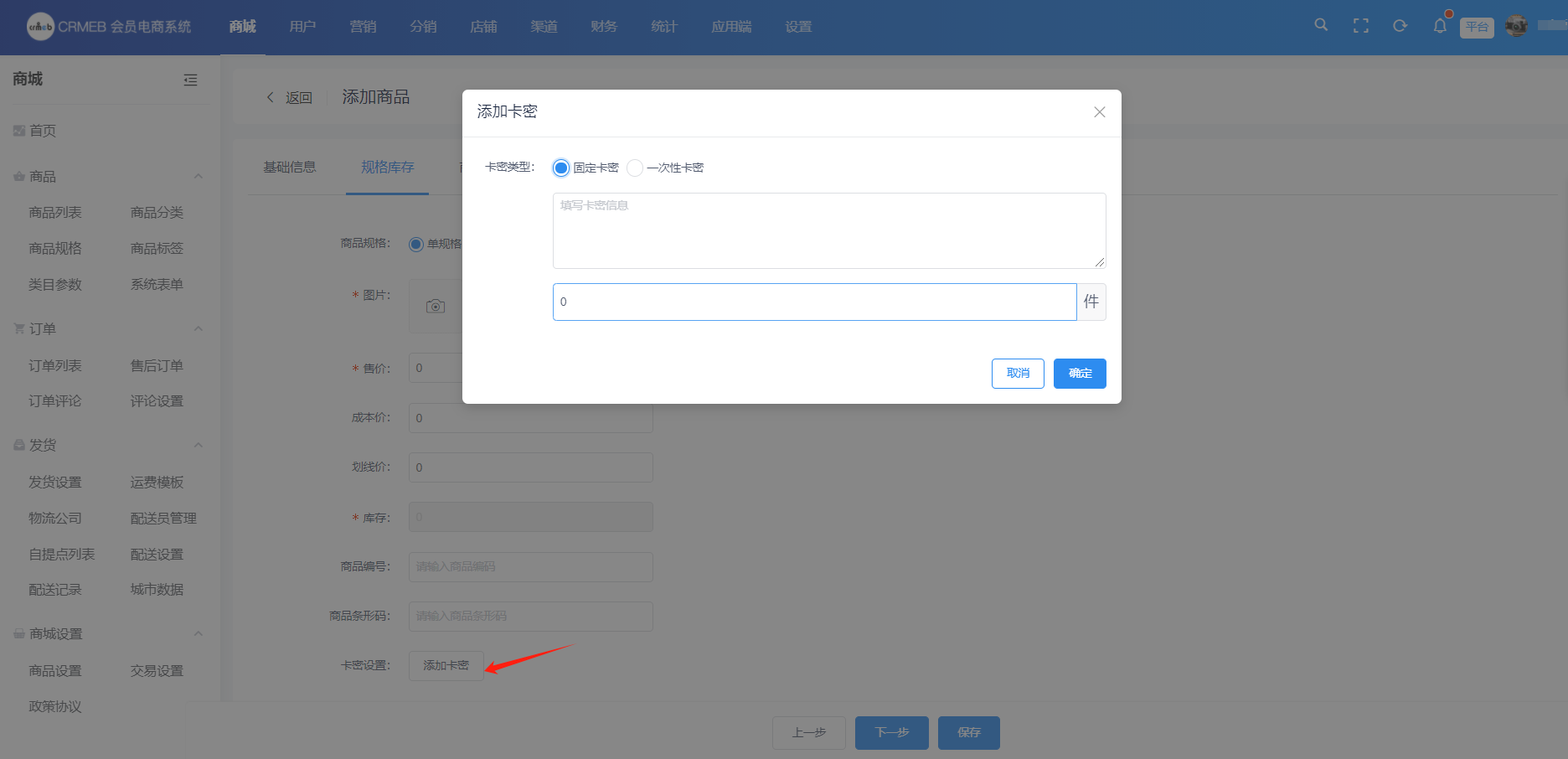
Task: Click the 下一步 button
Action: 892,733
